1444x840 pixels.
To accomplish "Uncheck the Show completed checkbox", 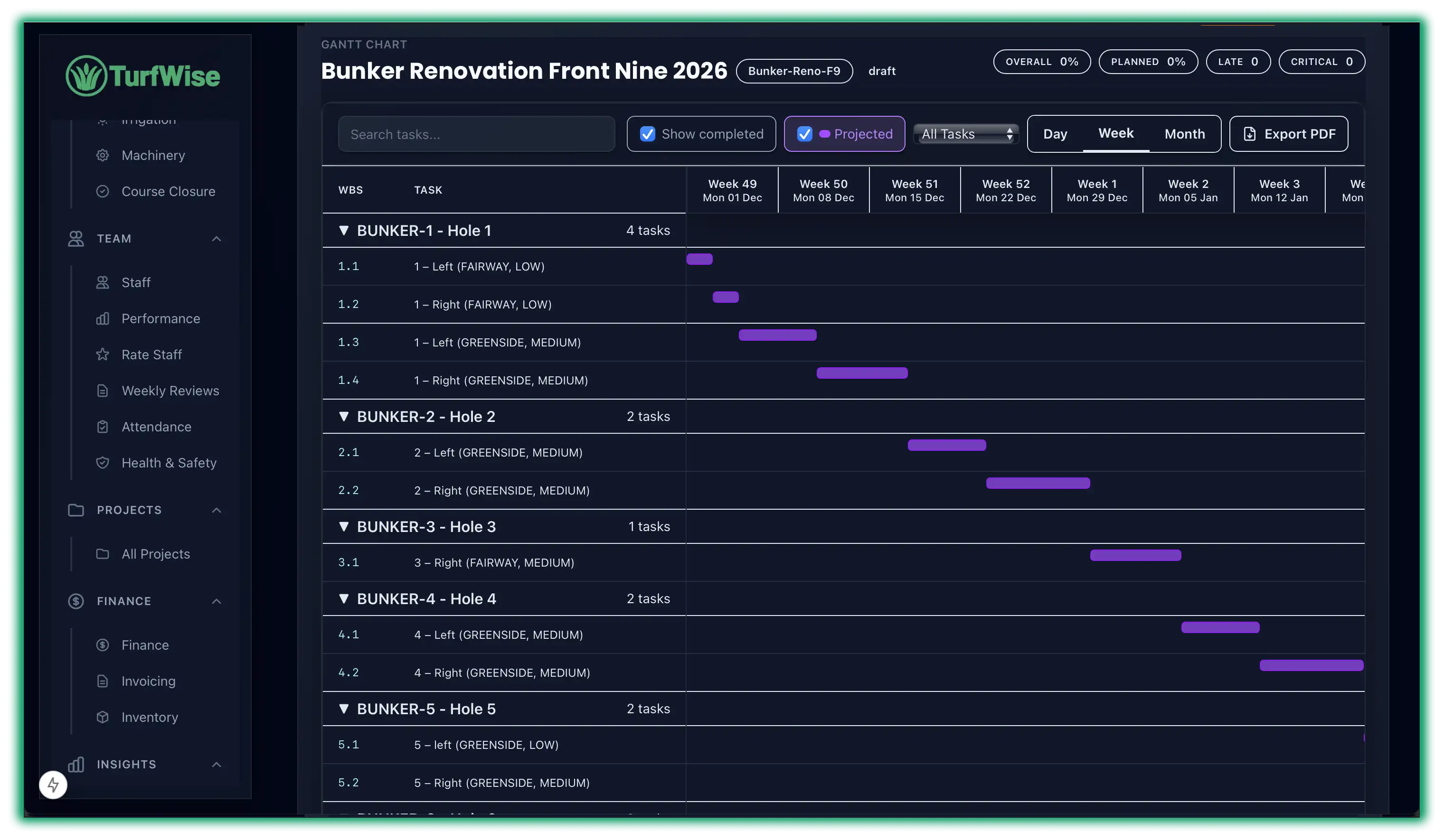I will point(648,134).
